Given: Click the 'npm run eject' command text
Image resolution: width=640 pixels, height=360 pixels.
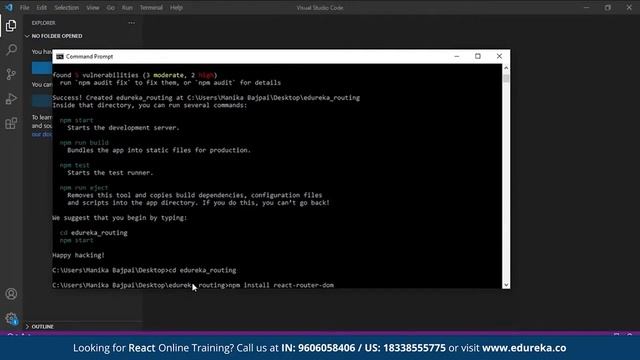Looking at the screenshot, I should click(84, 188).
